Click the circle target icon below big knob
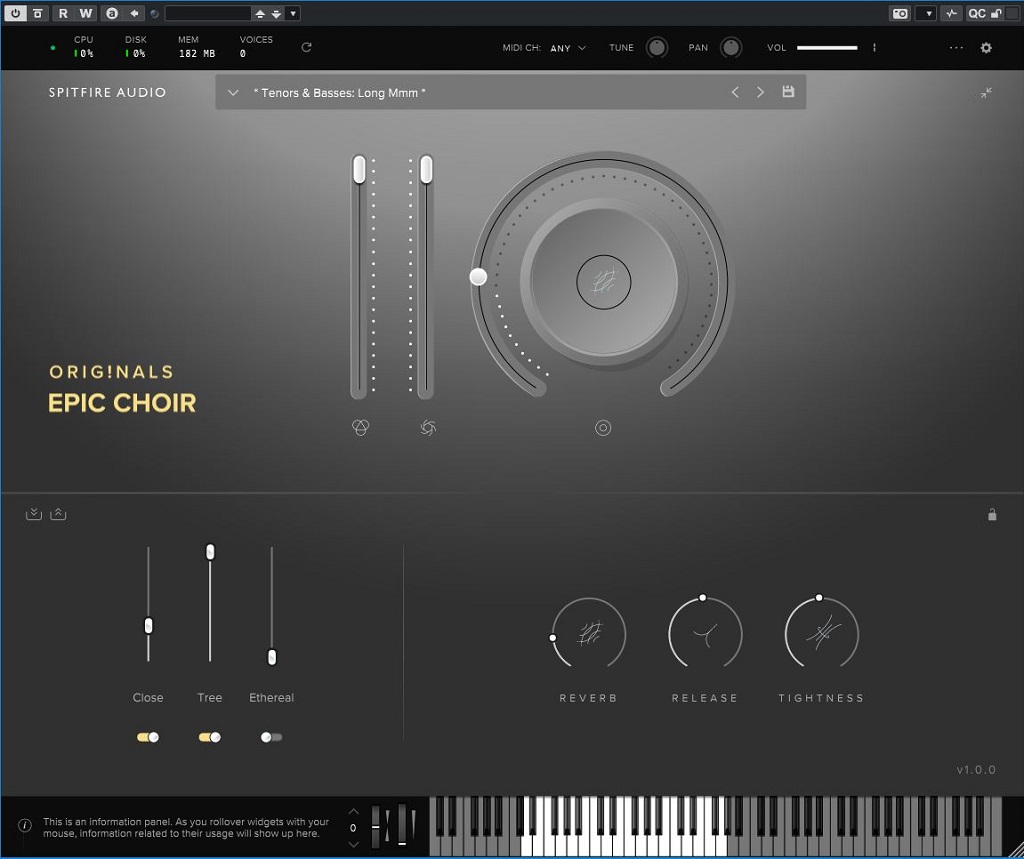 click(x=603, y=428)
